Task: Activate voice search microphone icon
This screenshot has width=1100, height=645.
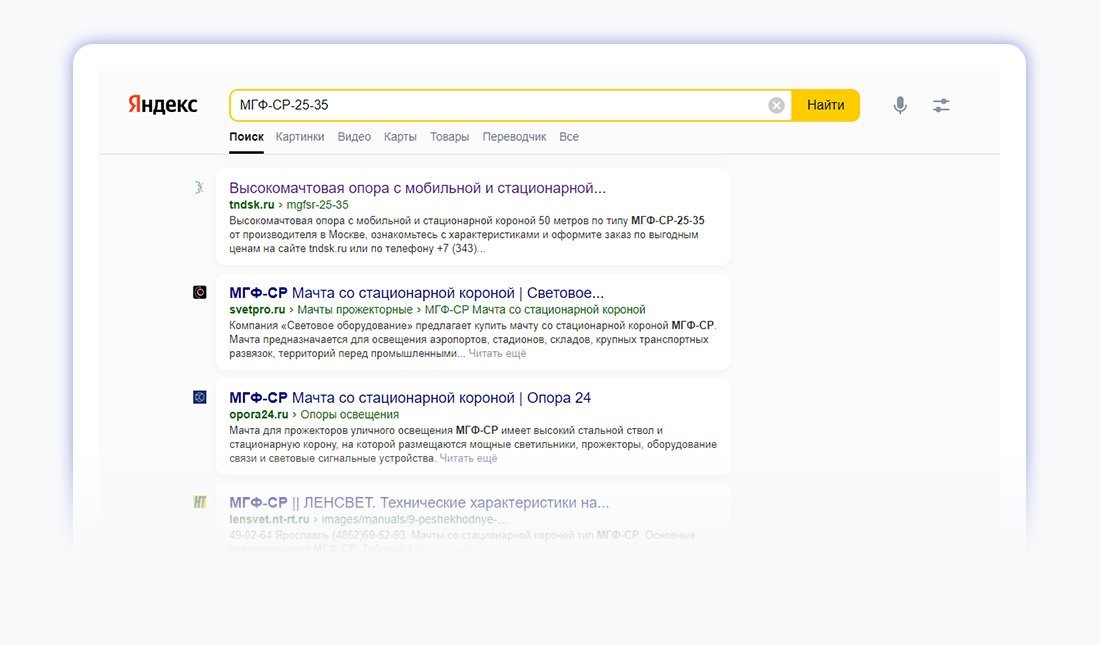Action: tap(900, 105)
